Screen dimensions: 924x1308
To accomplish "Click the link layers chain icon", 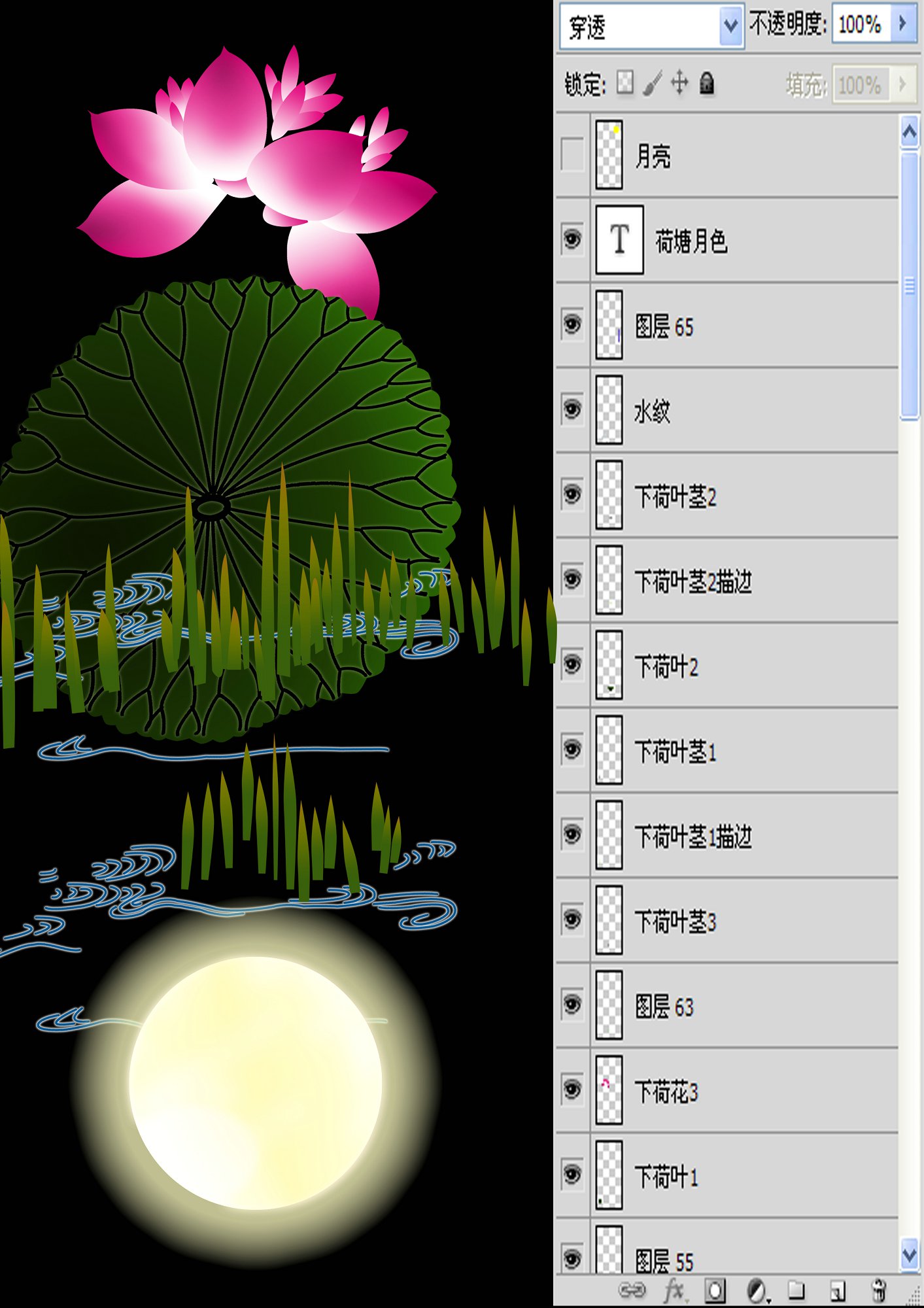I will 632,1290.
